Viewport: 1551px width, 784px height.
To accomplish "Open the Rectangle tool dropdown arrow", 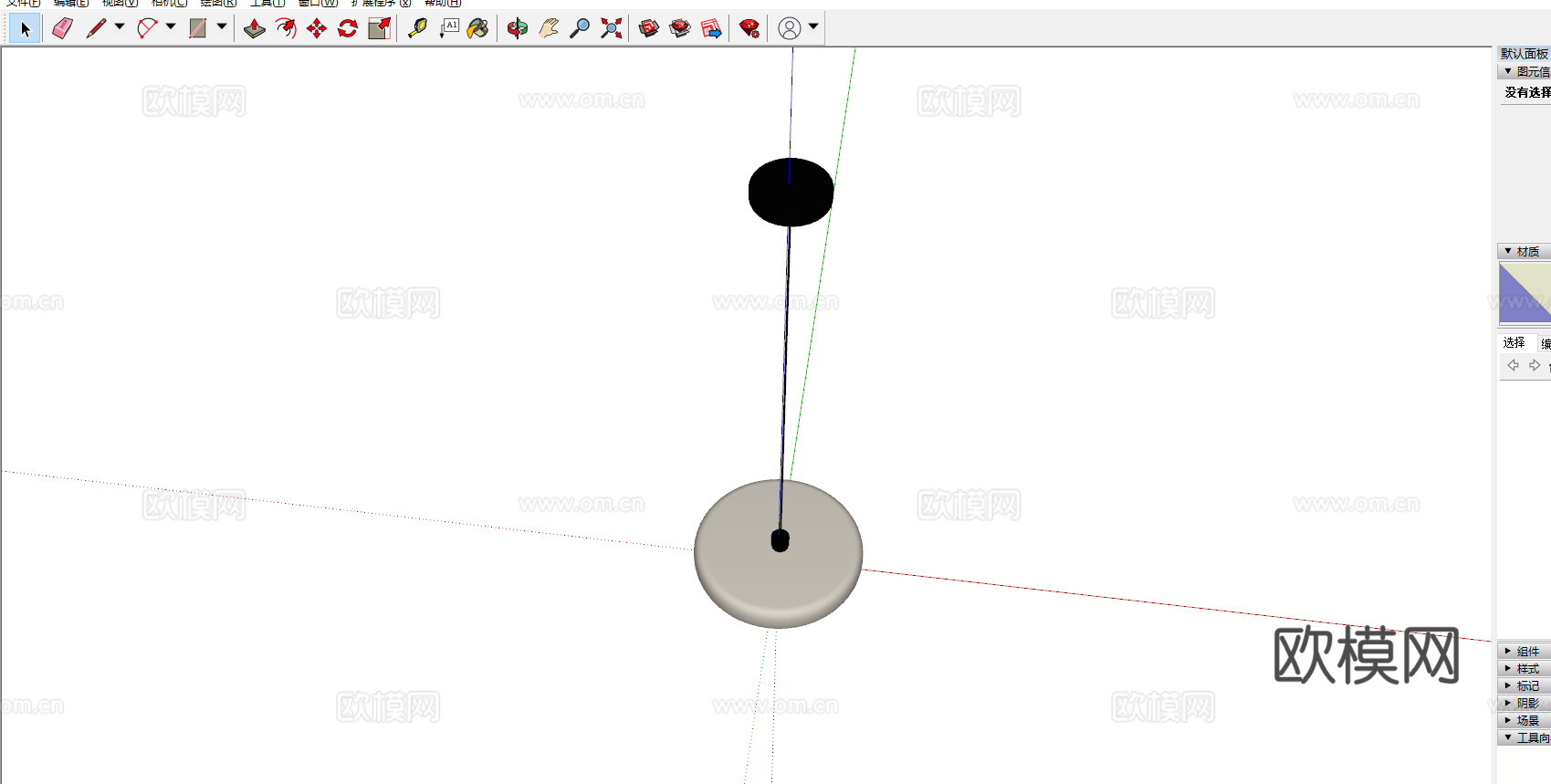I will [222, 27].
